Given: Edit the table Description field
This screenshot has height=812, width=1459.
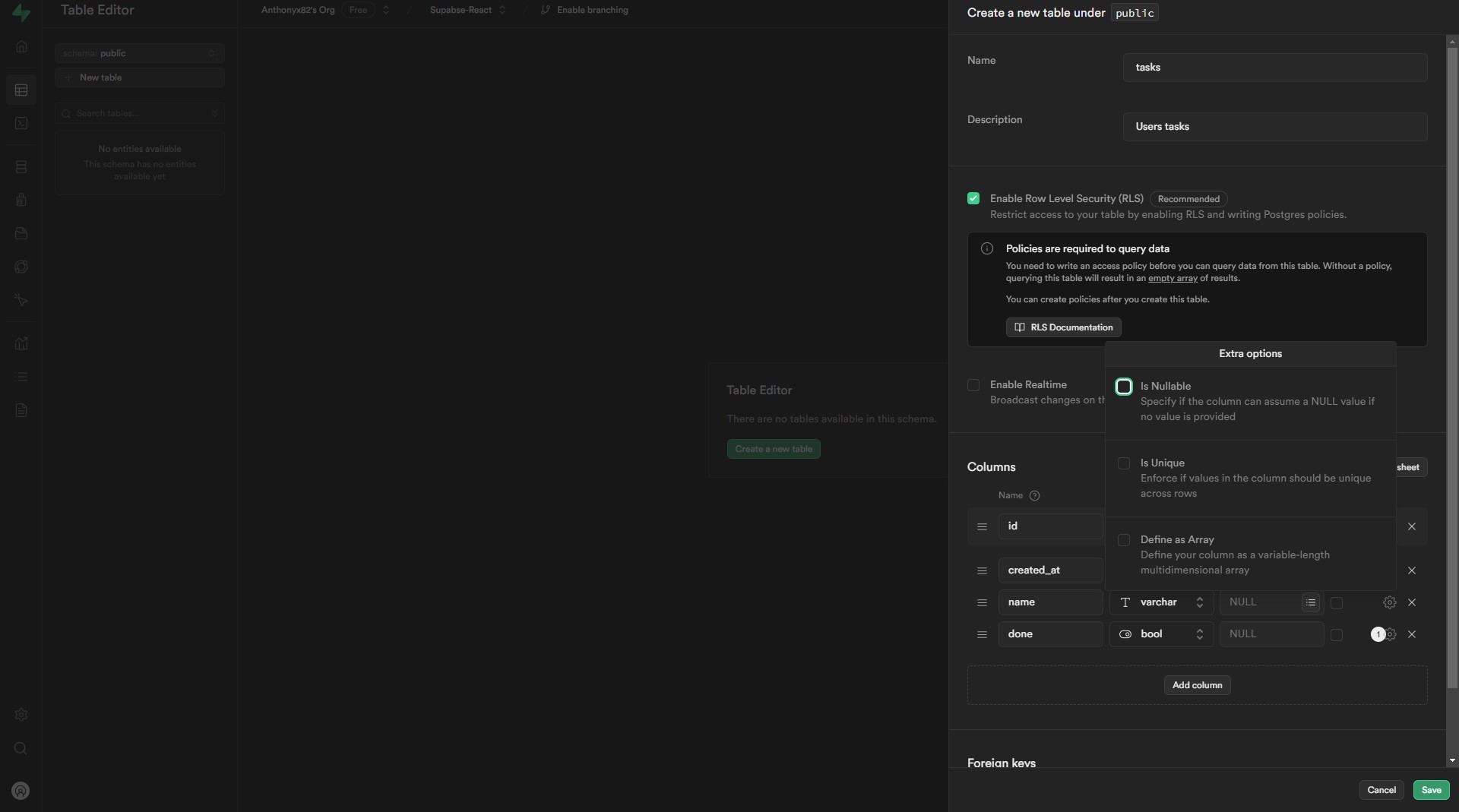Looking at the screenshot, I should [x=1274, y=127].
